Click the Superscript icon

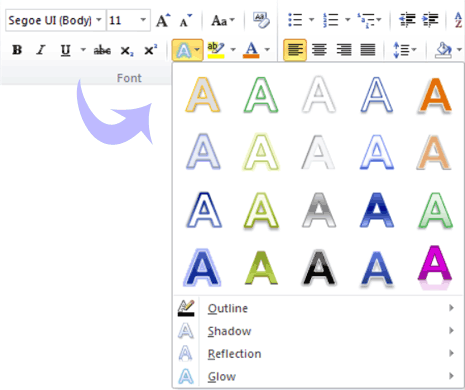coord(150,50)
